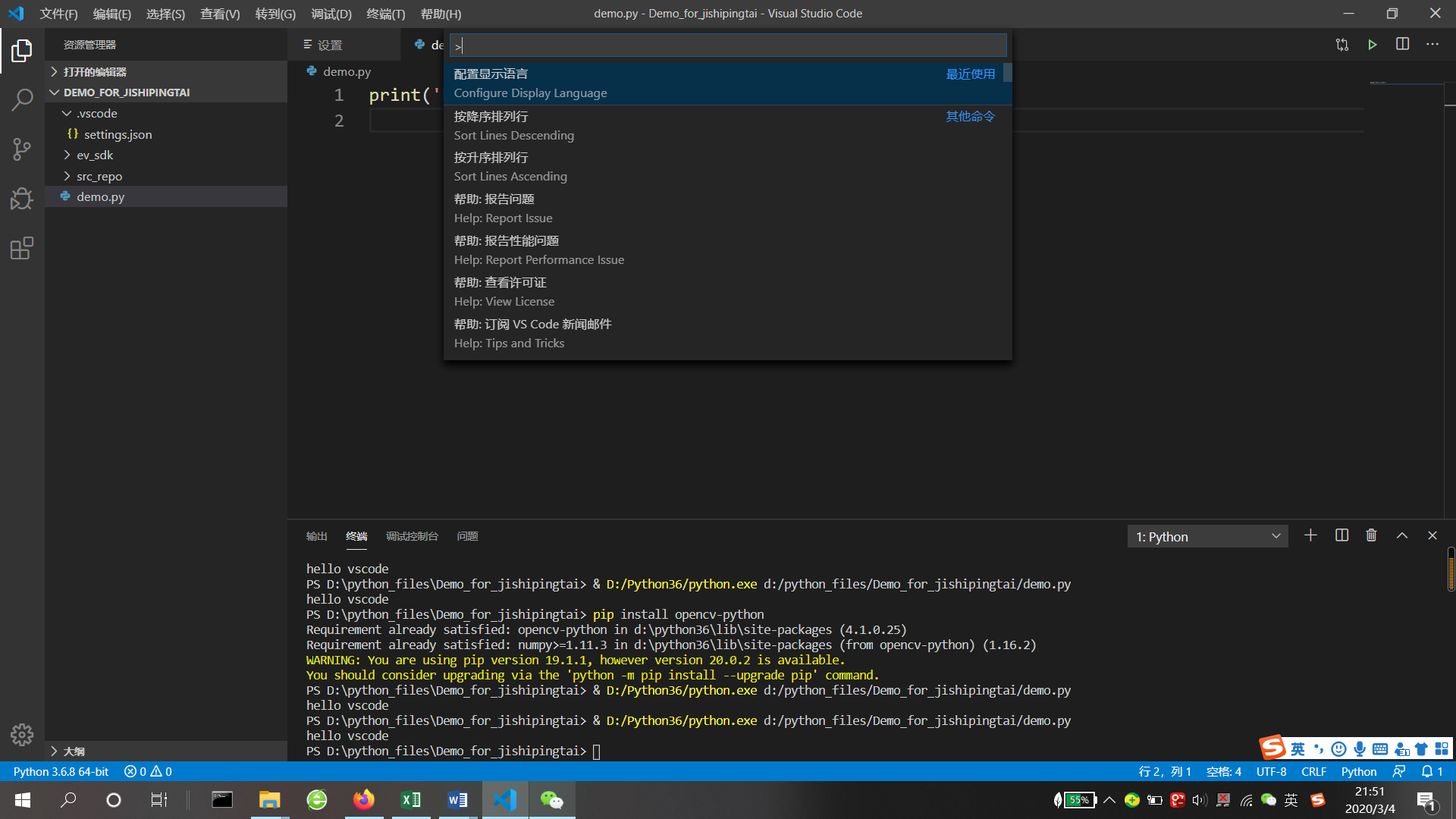The height and width of the screenshot is (819, 1456).
Task: Open the 1: Python terminal dropdown
Action: [1207, 537]
